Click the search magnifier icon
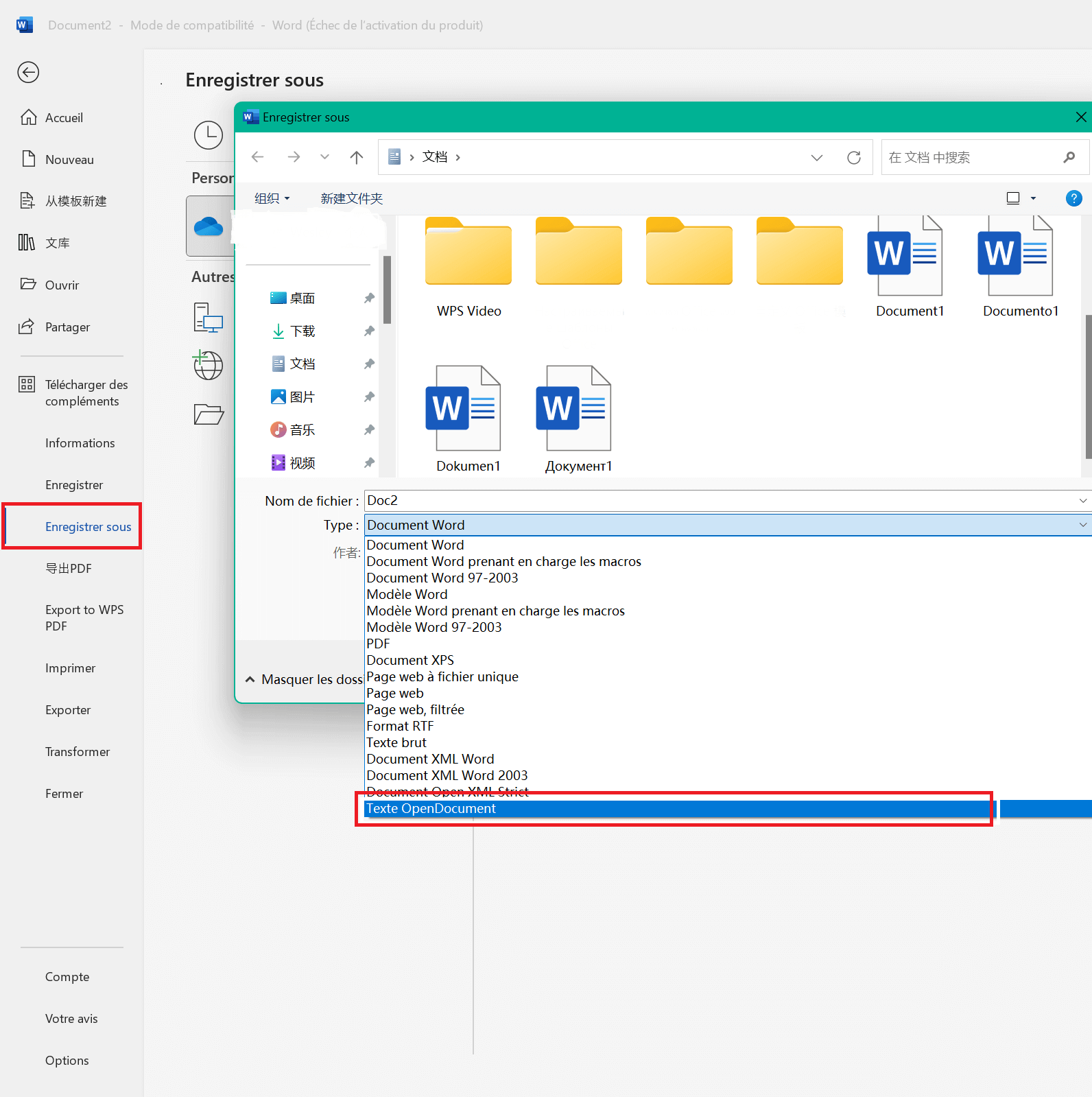This screenshot has height=1097, width=1092. tap(1069, 157)
